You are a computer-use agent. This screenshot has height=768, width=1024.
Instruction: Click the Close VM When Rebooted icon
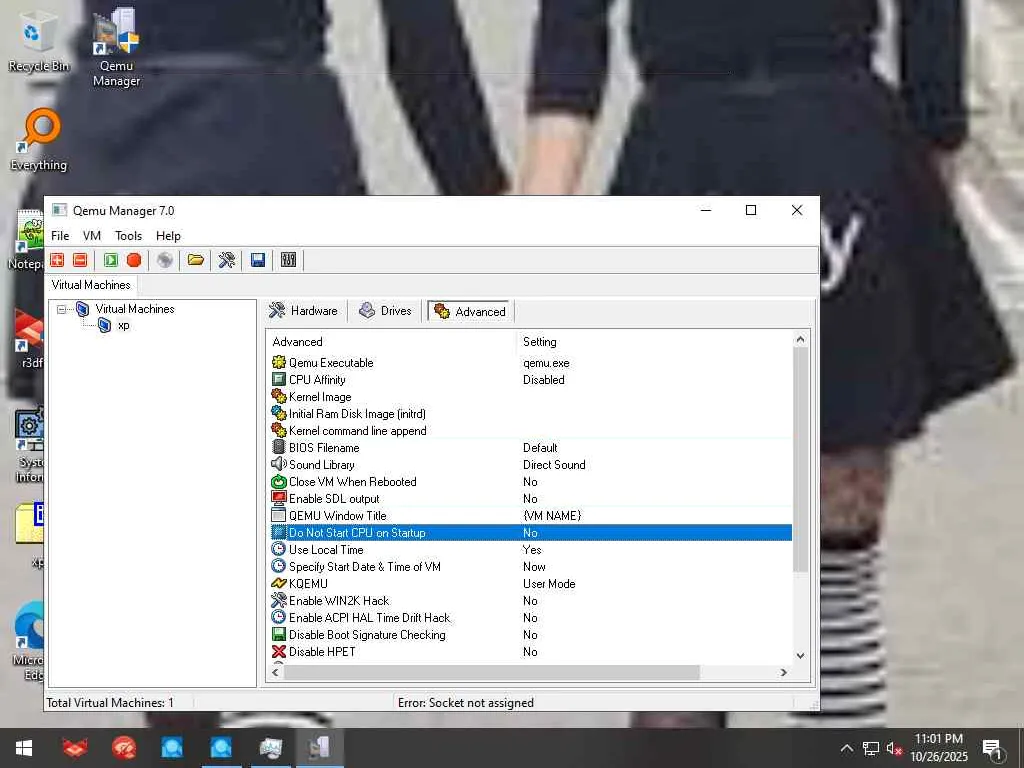(x=279, y=481)
